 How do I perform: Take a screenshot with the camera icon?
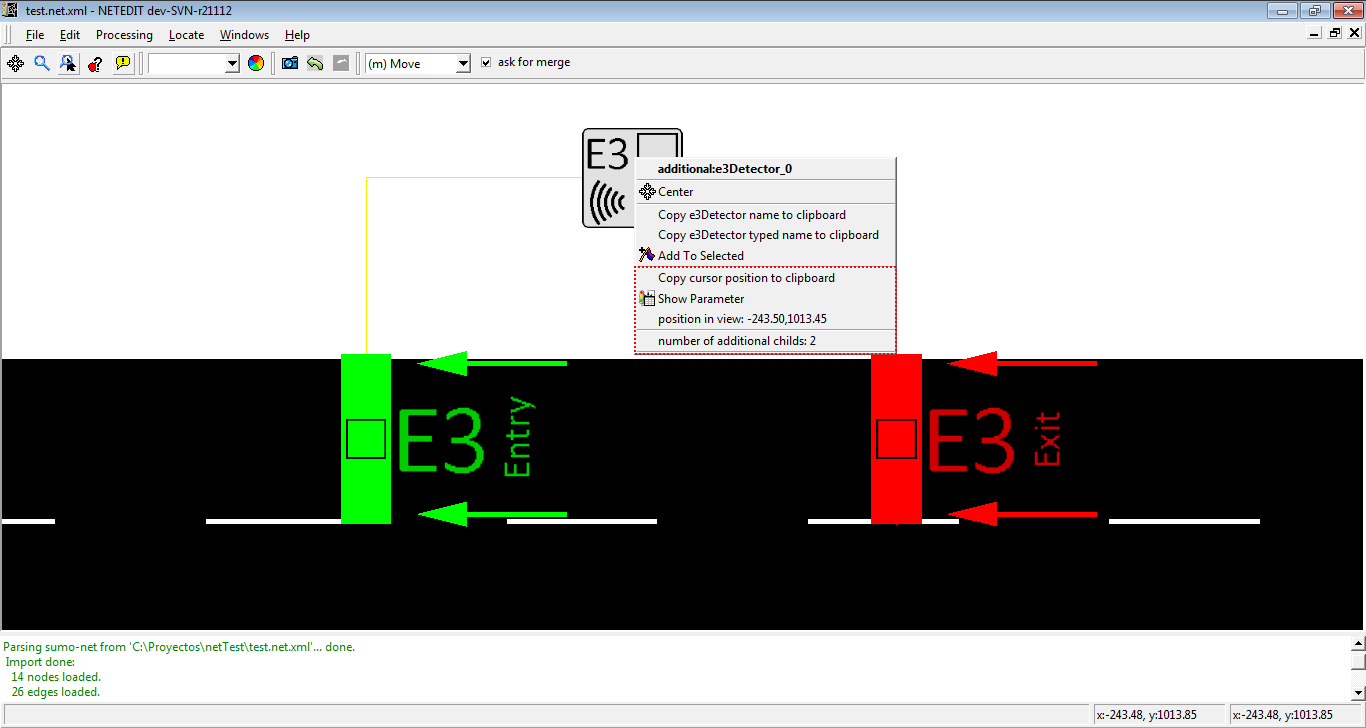(290, 63)
